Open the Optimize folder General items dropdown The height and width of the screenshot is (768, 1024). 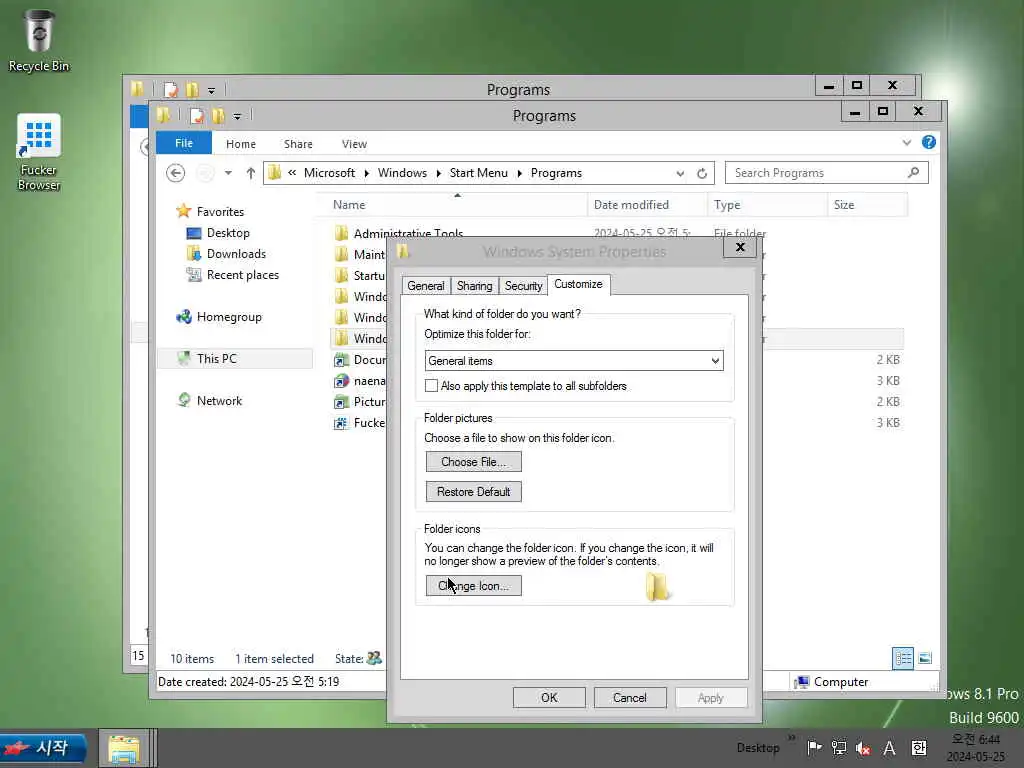tap(574, 360)
